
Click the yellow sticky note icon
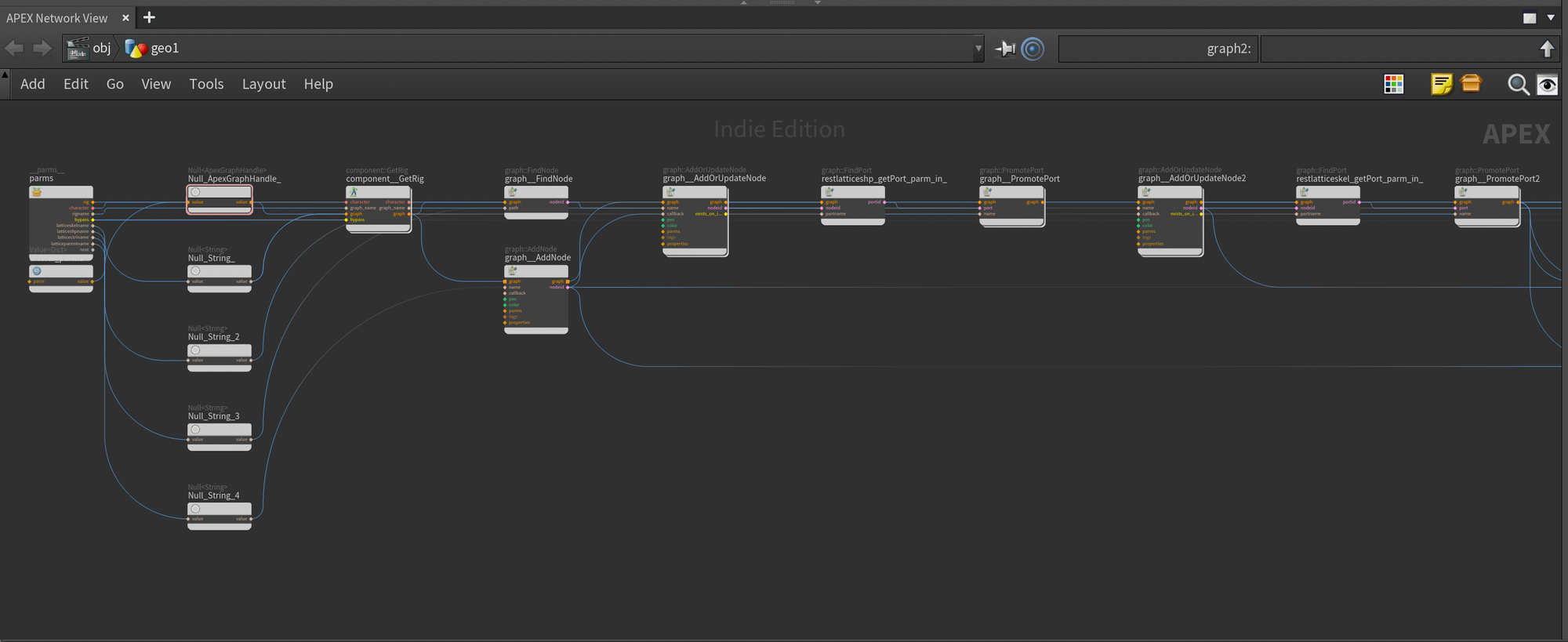click(x=1441, y=85)
